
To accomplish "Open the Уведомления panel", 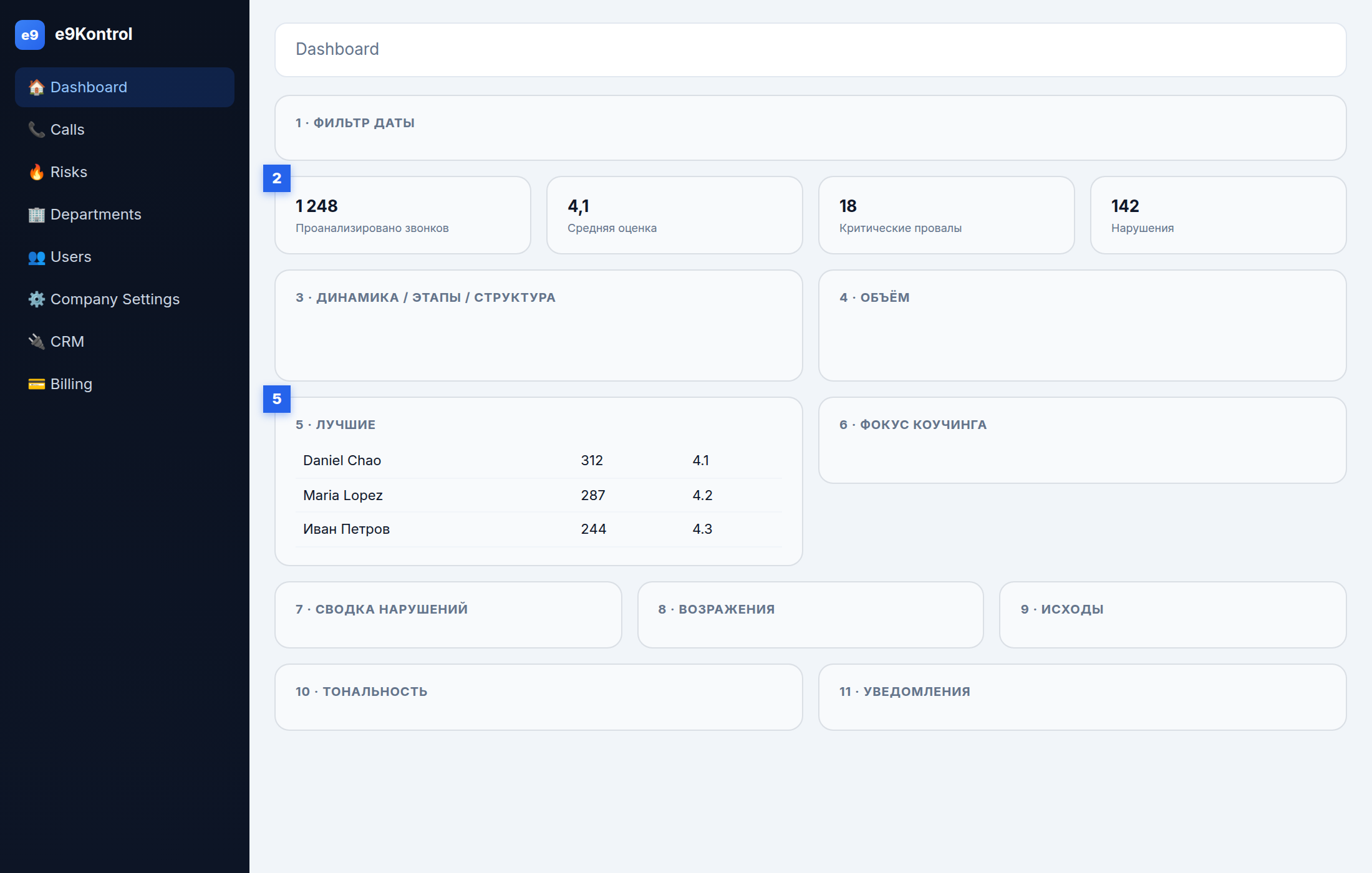I will pos(1083,697).
